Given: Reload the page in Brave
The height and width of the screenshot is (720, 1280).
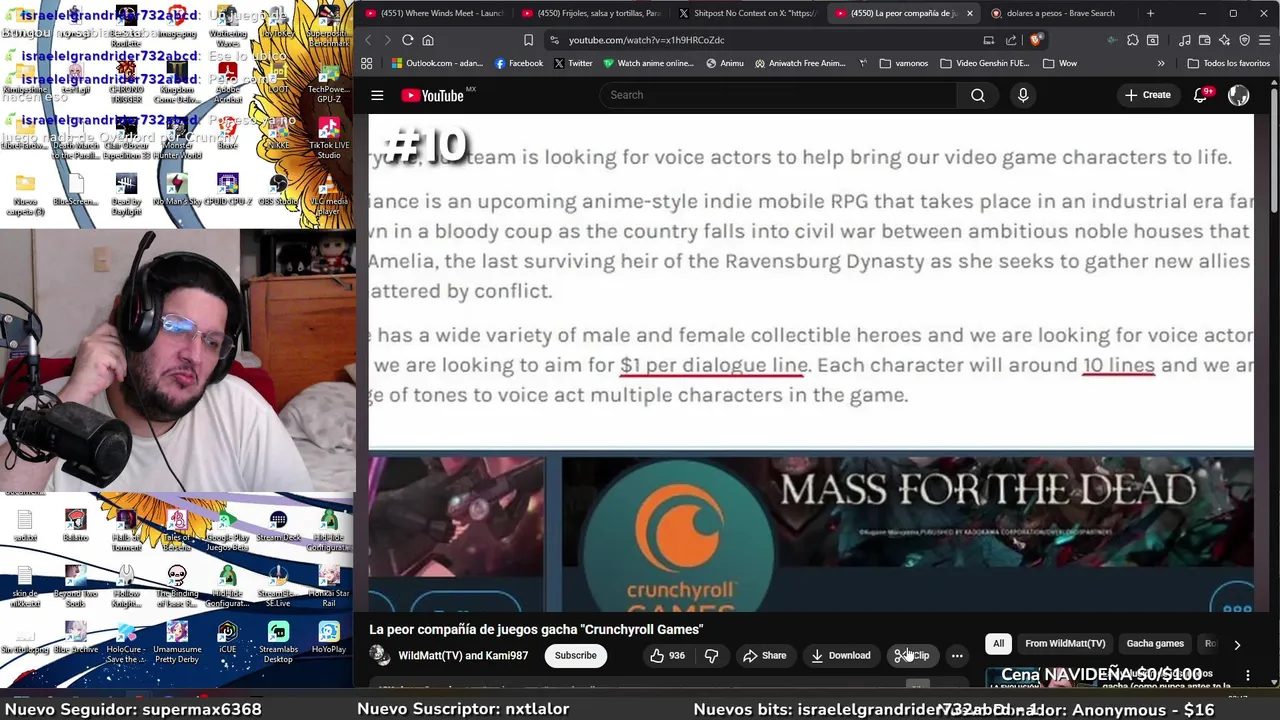Looking at the screenshot, I should (x=408, y=40).
